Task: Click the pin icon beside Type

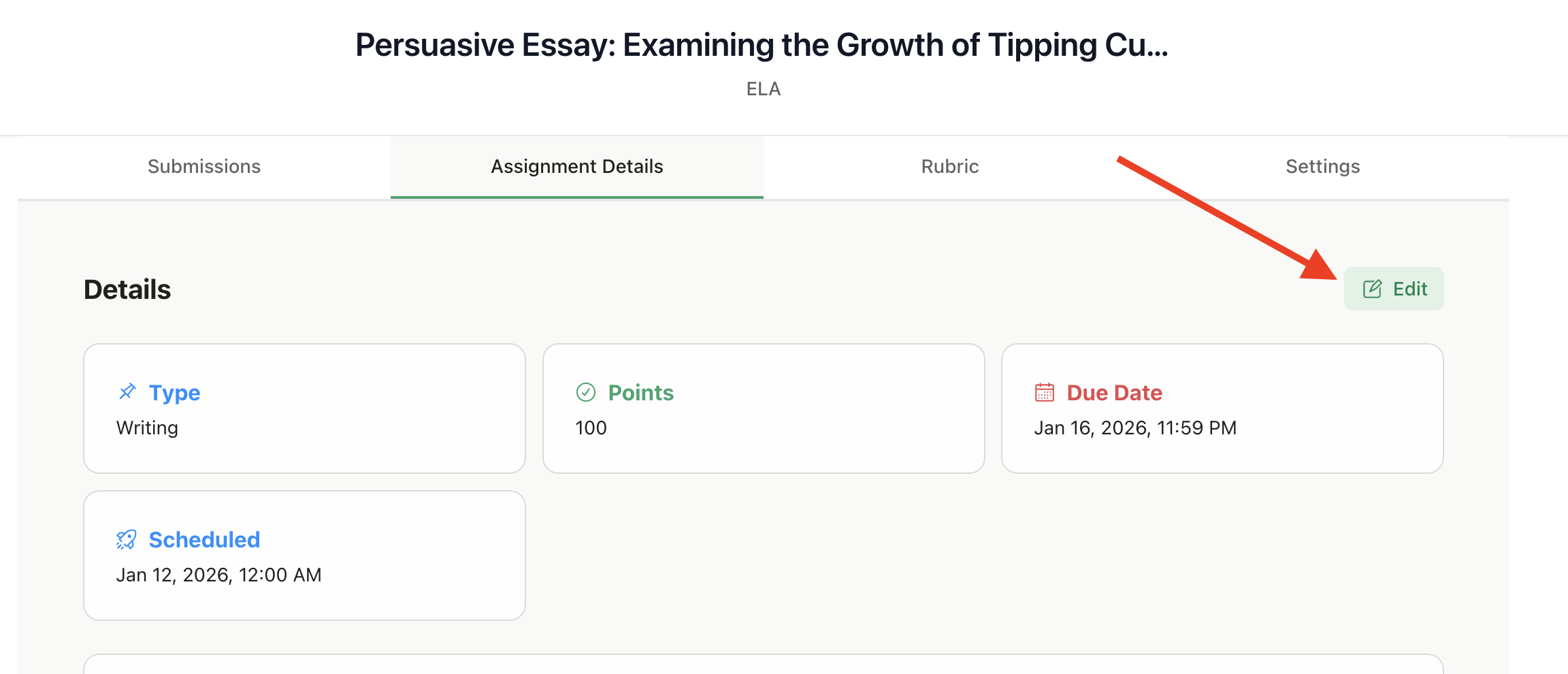Action: pyautogui.click(x=127, y=391)
